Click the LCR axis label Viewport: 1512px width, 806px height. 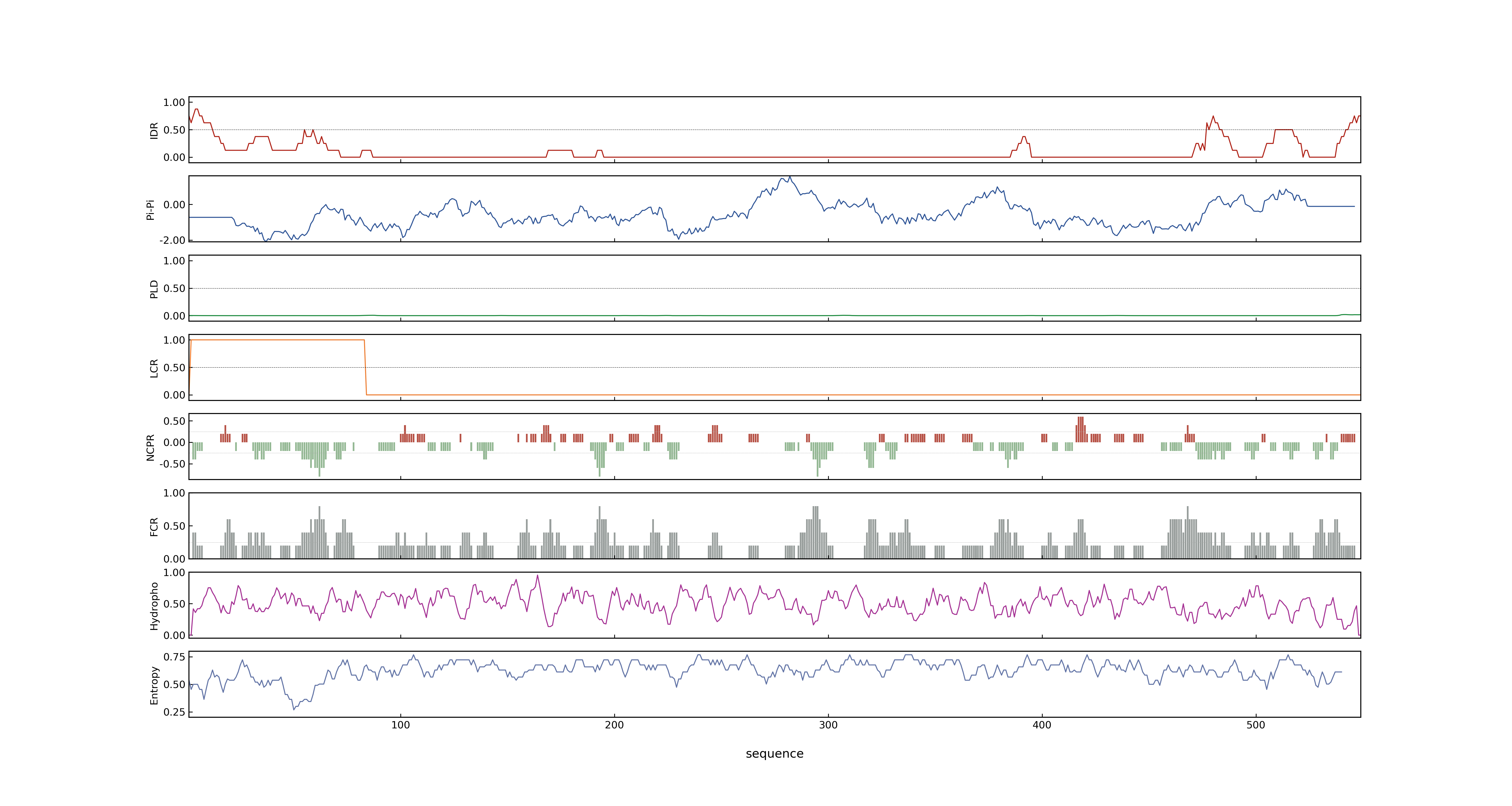pyautogui.click(x=154, y=368)
